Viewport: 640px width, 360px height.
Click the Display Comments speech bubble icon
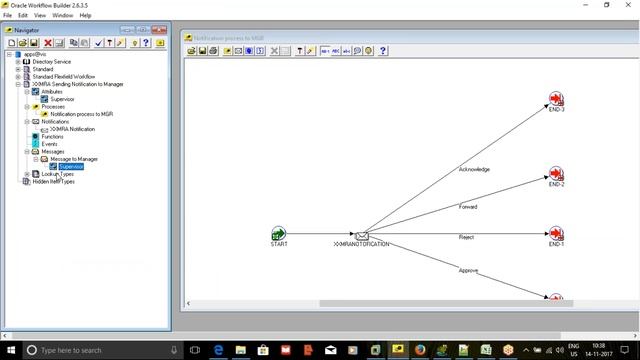click(x=358, y=51)
